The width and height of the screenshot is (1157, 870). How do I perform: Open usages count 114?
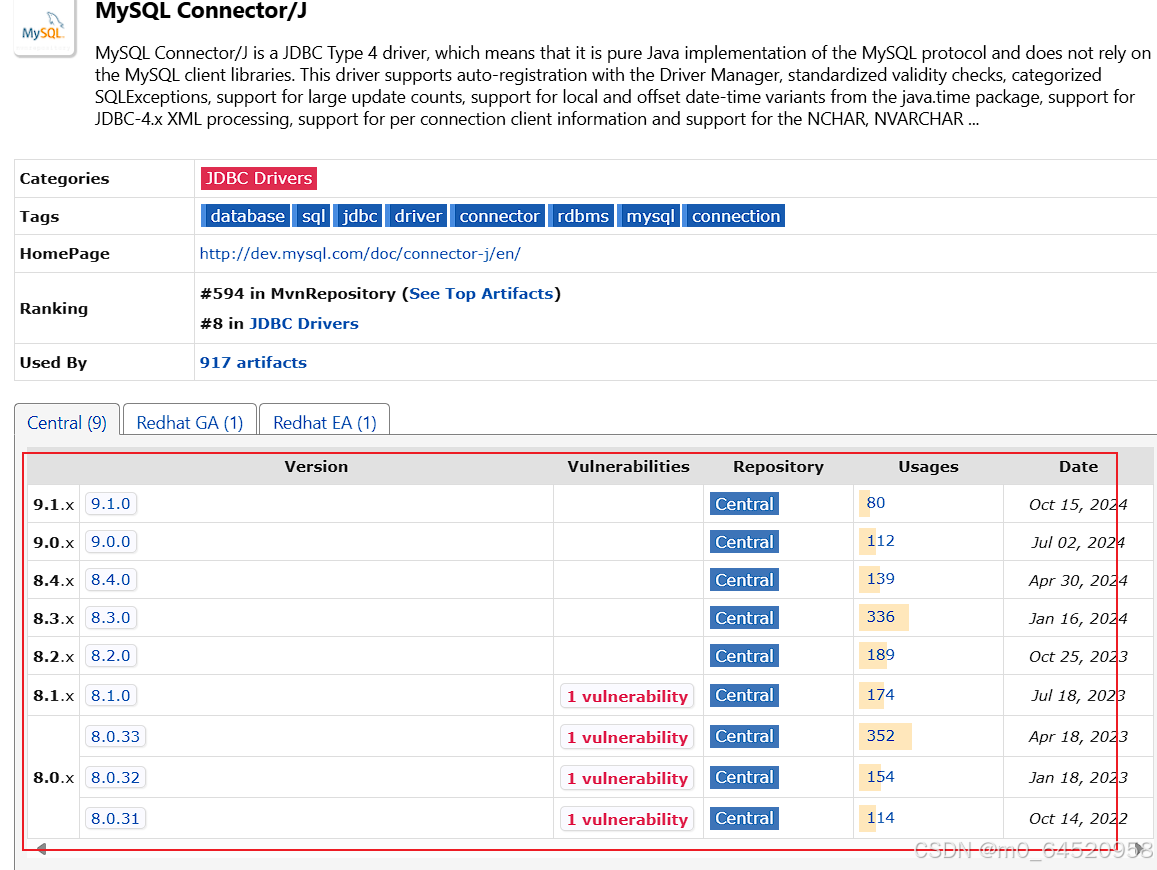click(880, 818)
